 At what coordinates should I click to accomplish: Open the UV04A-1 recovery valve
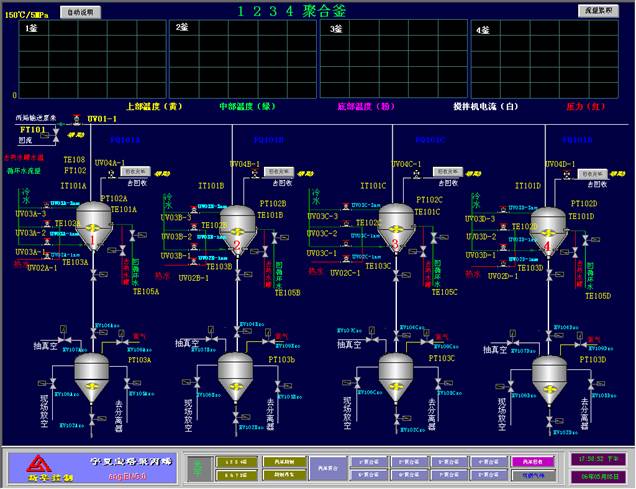tap(111, 174)
